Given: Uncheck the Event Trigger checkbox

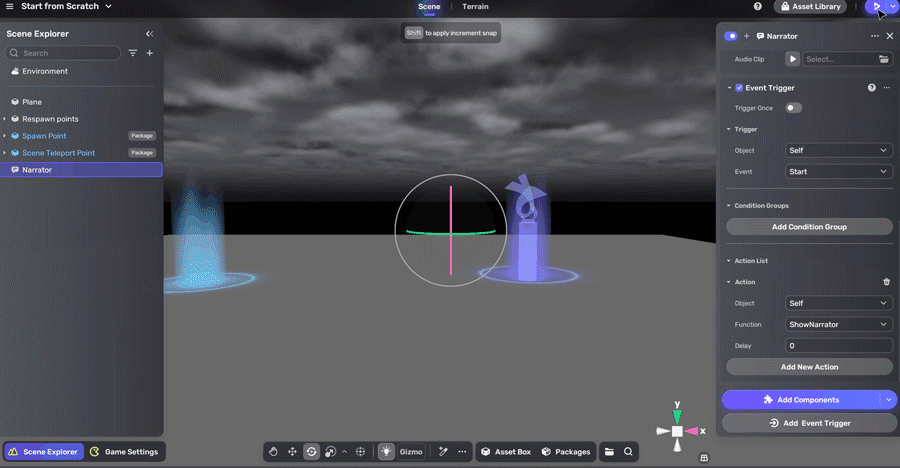Looking at the screenshot, I should tap(739, 88).
